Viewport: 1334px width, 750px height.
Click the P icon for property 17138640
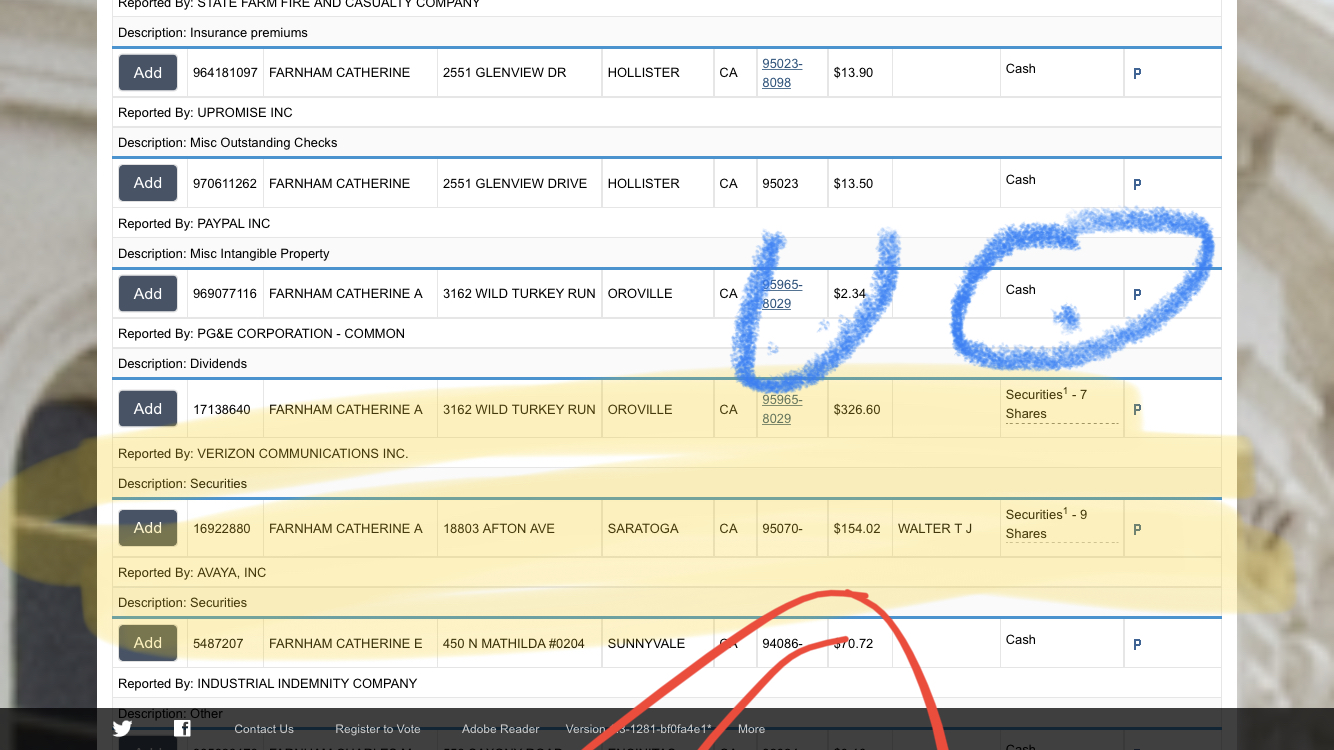click(1137, 409)
